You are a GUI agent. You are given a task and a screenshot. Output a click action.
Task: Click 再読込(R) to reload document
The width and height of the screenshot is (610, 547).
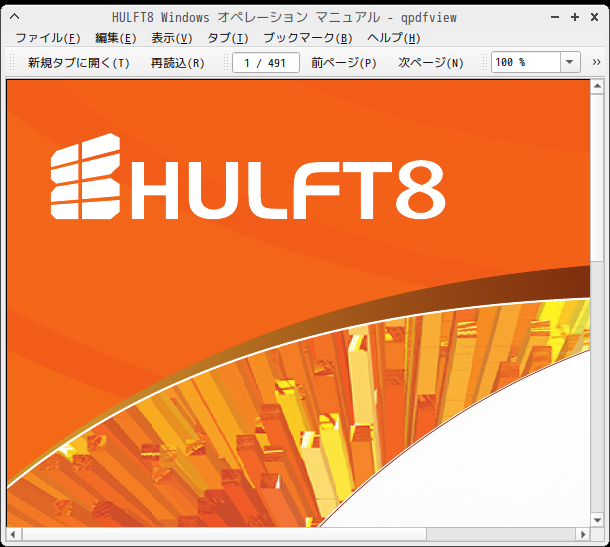177,63
